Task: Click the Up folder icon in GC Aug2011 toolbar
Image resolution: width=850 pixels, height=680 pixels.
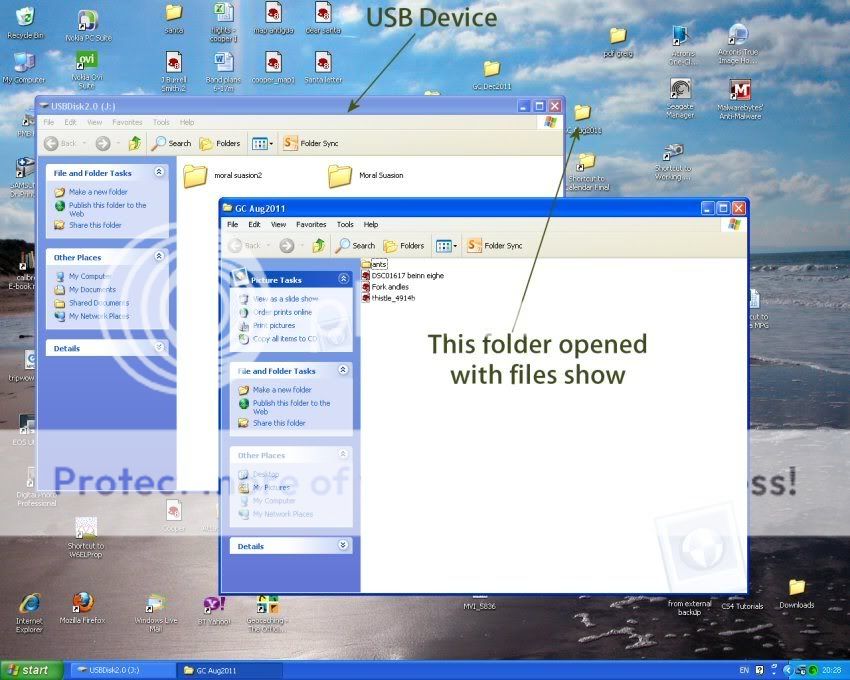Action: click(319, 245)
